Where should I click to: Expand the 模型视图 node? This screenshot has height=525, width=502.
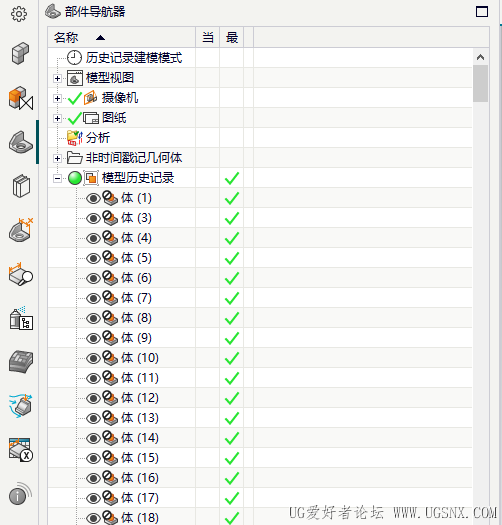(57, 78)
